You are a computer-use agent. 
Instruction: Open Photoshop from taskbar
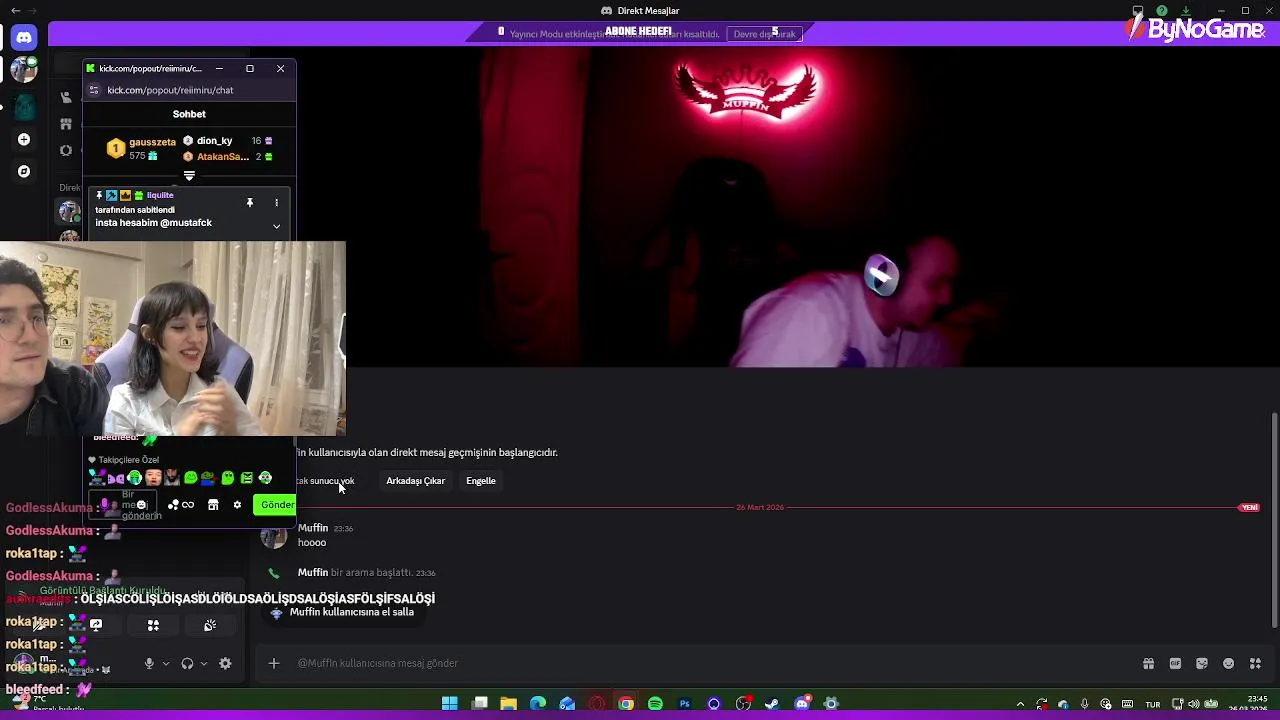coord(684,704)
